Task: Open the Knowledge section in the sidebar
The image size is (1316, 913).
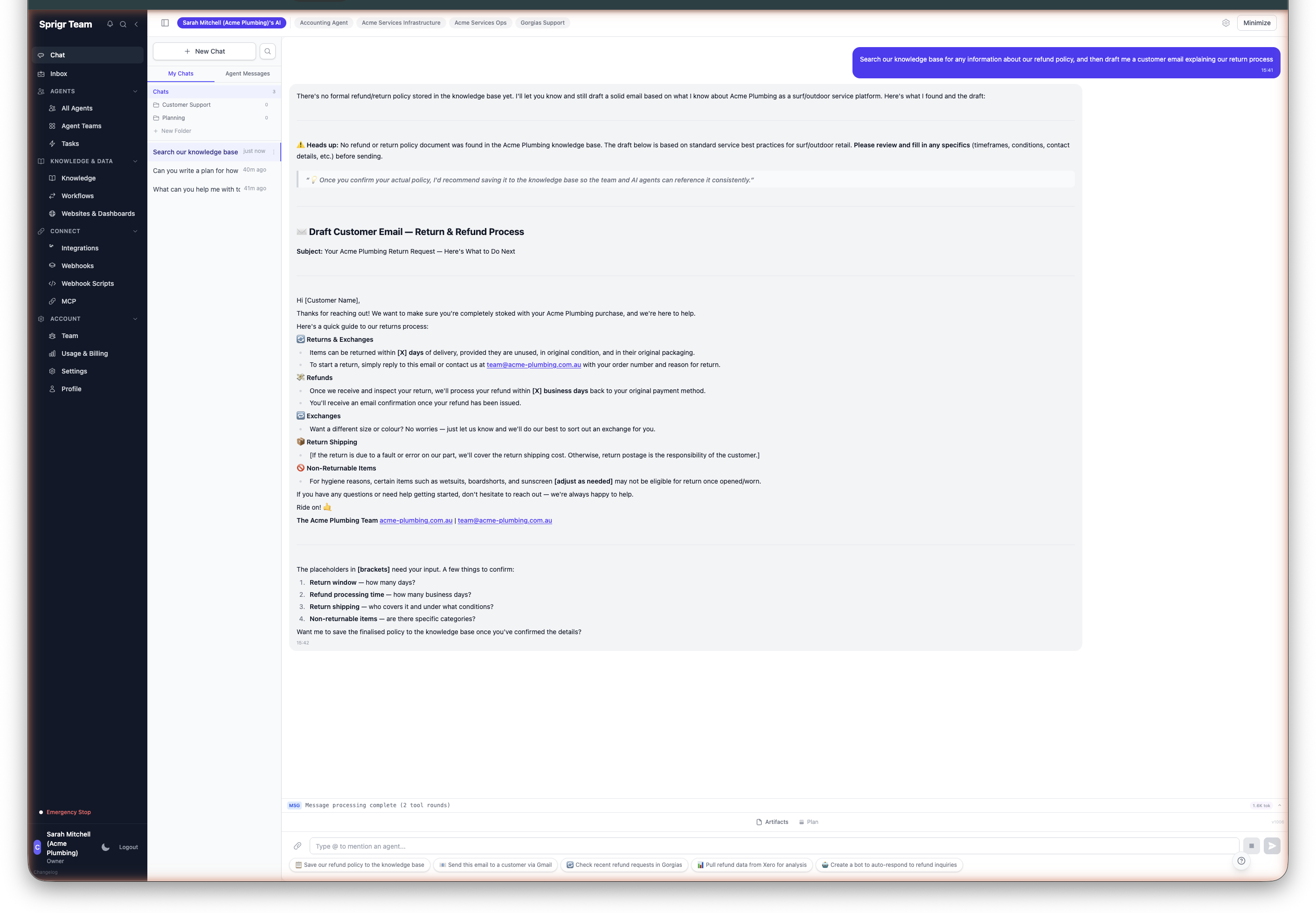Action: tap(78, 178)
